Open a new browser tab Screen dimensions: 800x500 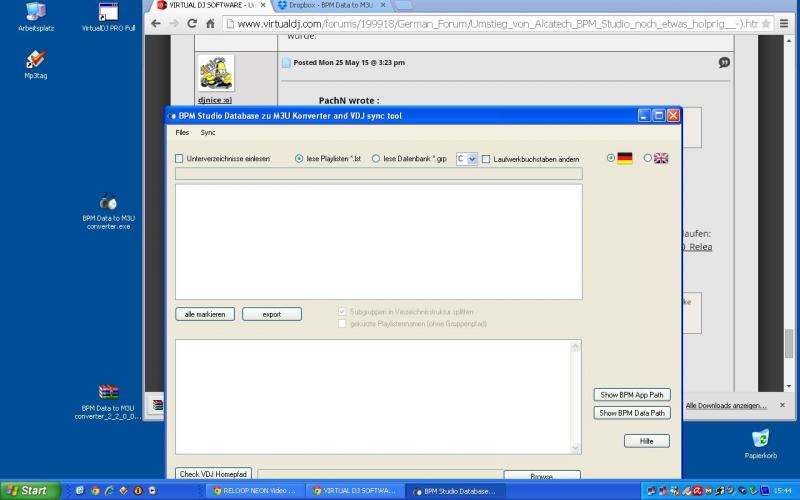(404, 5)
